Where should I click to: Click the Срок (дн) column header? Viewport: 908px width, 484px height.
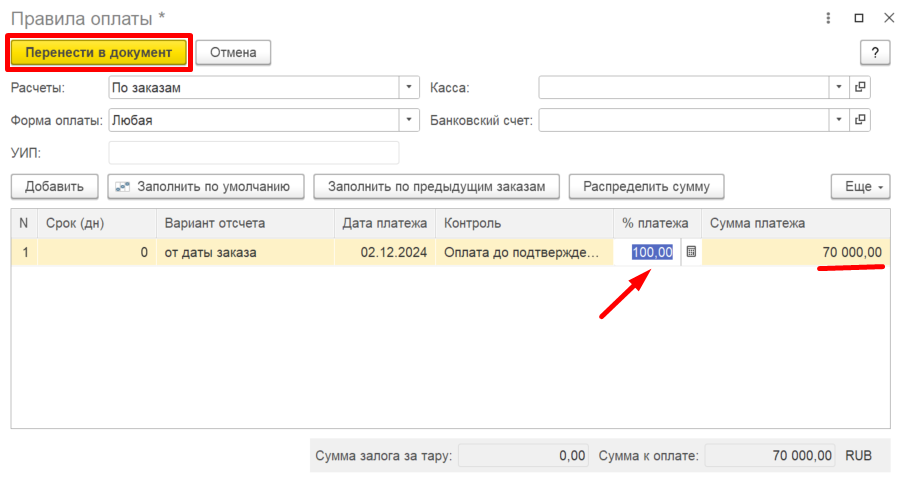coord(97,223)
